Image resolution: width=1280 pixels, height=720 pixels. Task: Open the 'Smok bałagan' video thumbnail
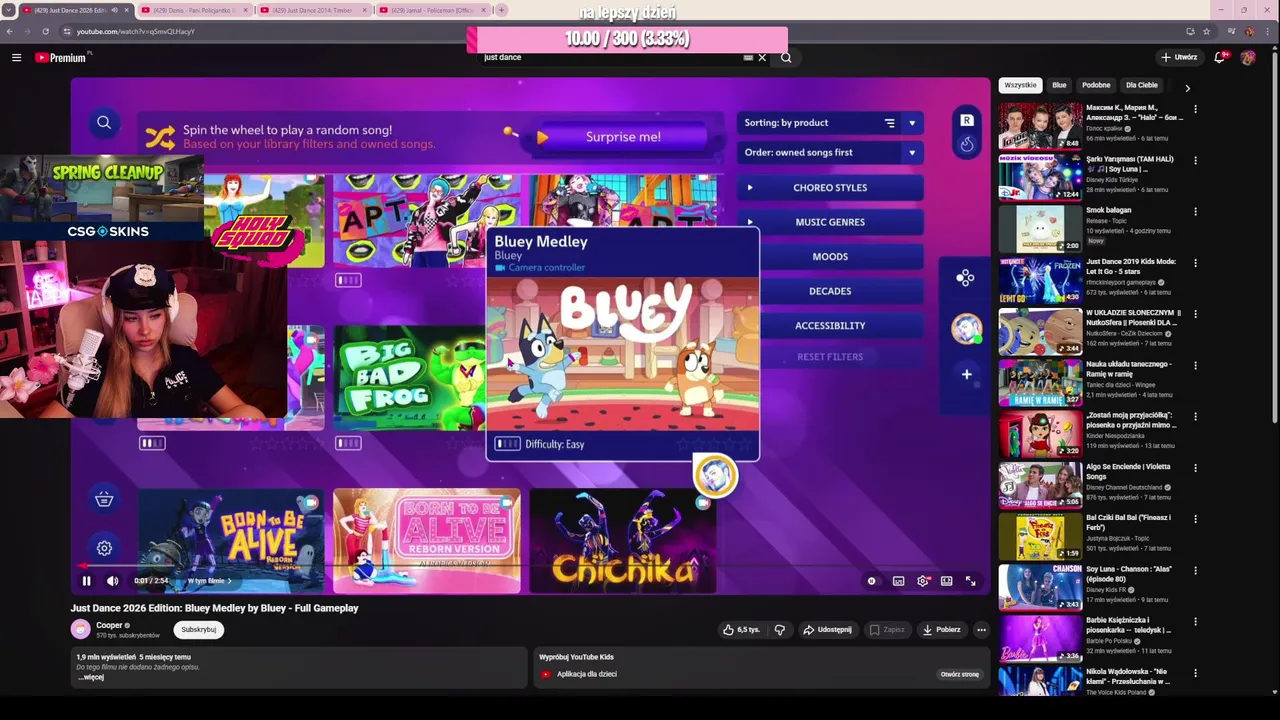coord(1040,229)
